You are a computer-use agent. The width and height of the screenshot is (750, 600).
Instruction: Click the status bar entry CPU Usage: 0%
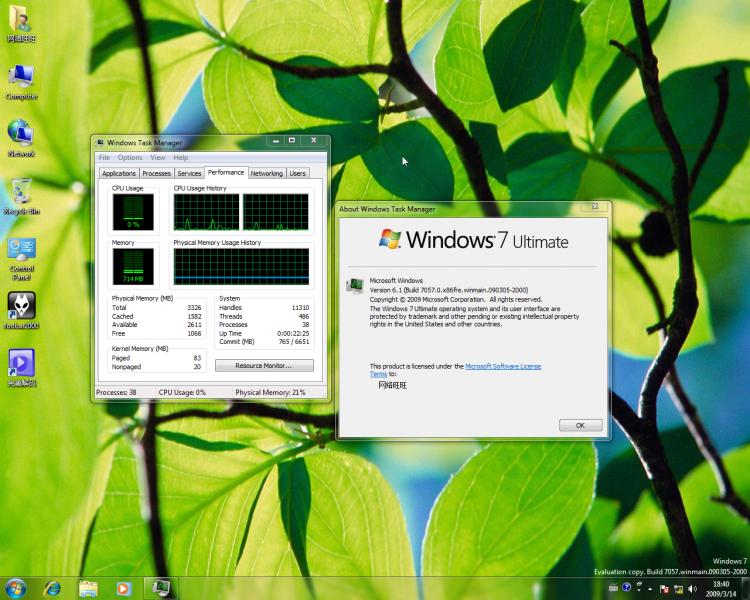182,392
